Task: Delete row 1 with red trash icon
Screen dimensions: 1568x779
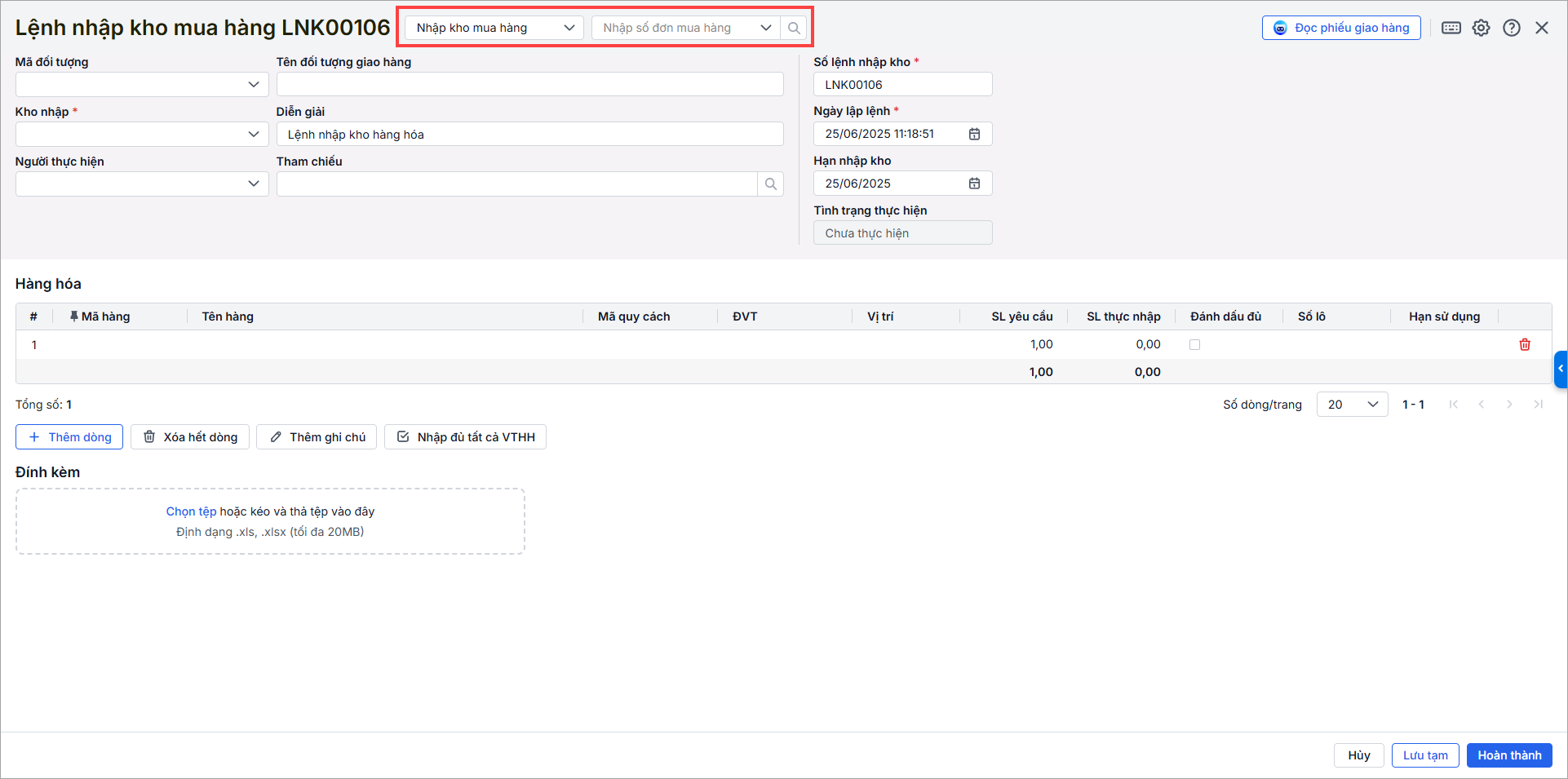Action: (x=1524, y=345)
